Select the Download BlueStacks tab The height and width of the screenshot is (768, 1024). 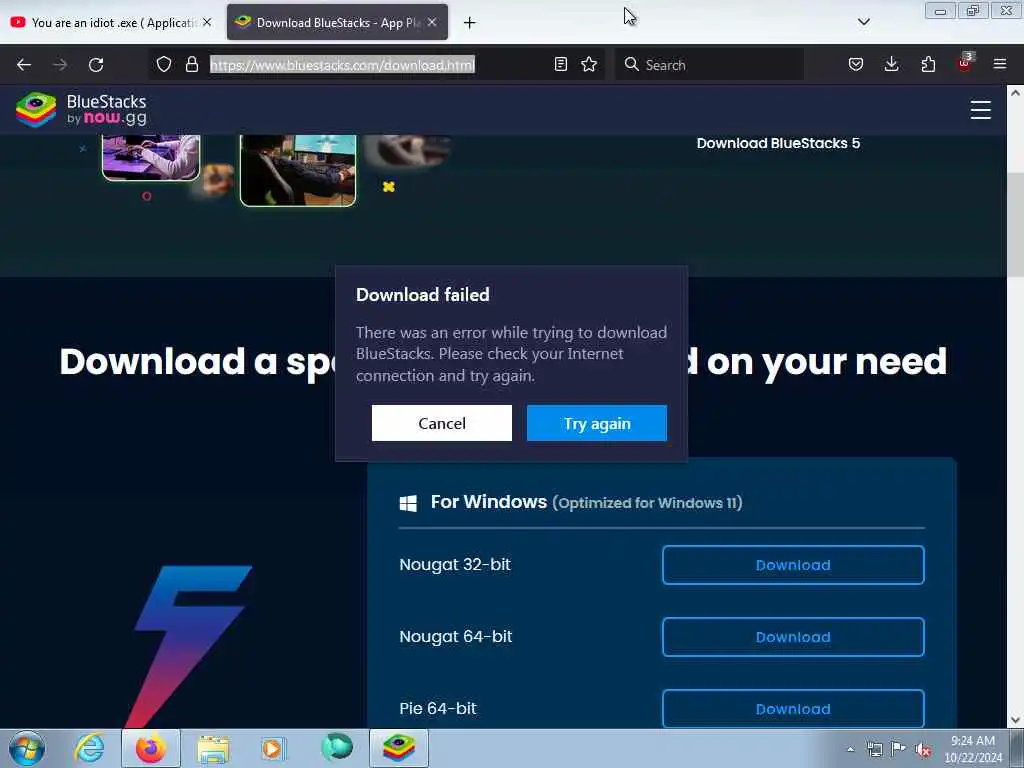[x=337, y=23]
